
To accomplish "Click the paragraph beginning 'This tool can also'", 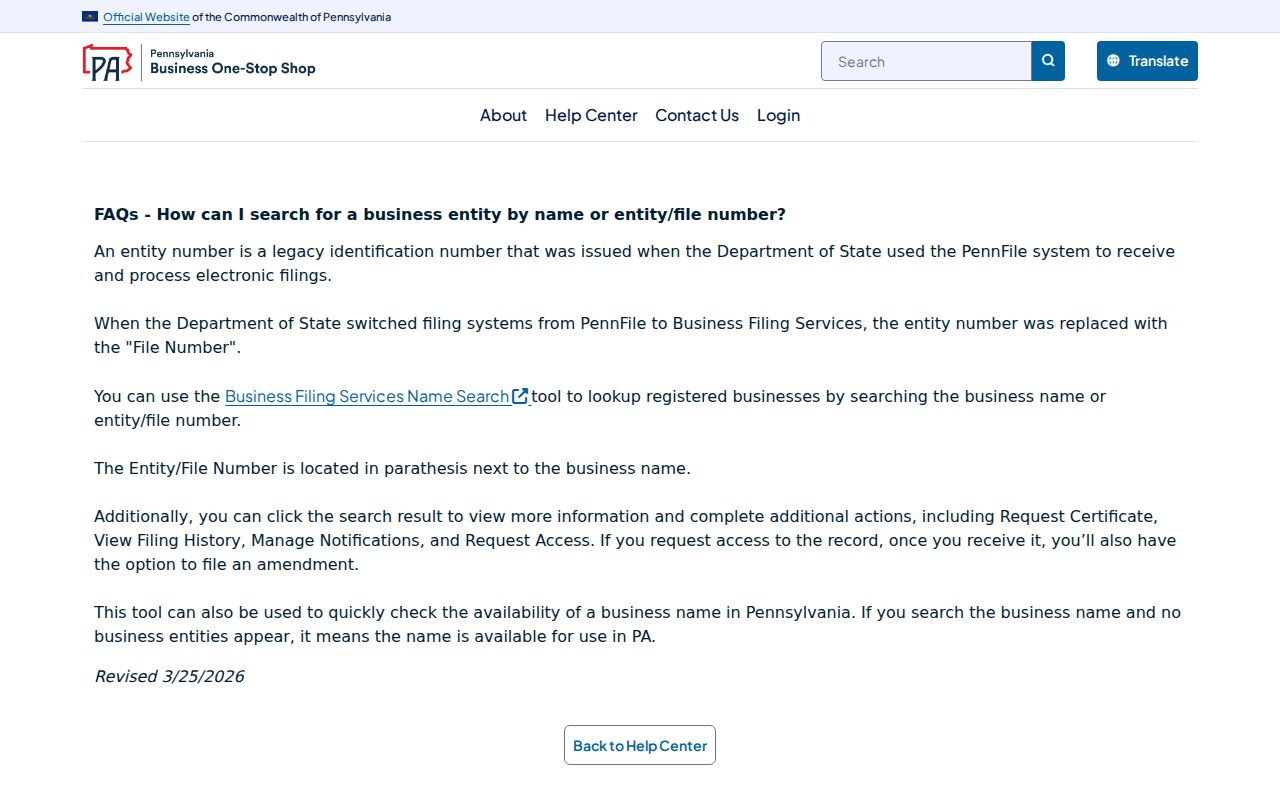I will coord(637,624).
